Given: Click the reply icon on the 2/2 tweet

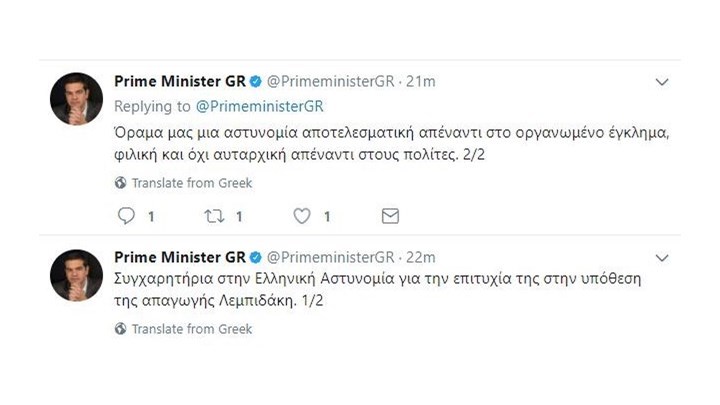Looking at the screenshot, I should click(x=126, y=216).
